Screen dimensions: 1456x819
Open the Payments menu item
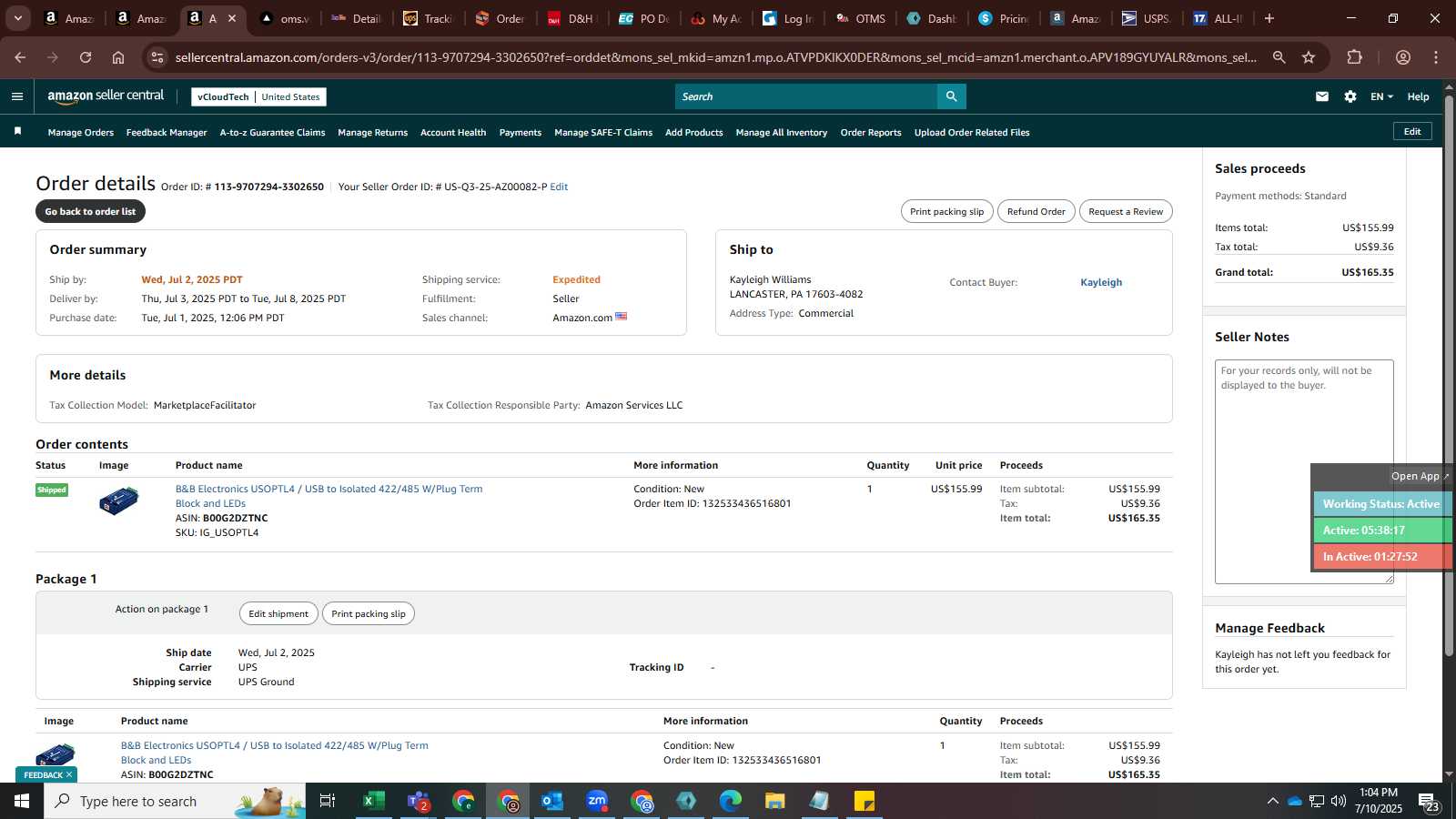coord(521,133)
